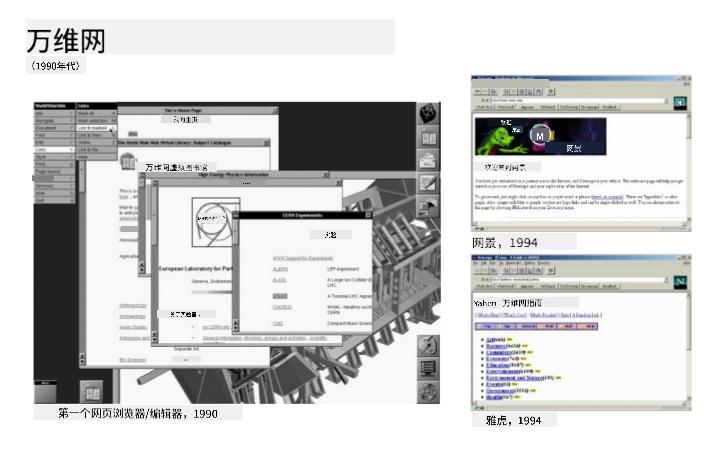Click the top NeXT dock icon
The height and width of the screenshot is (455, 728).
(428, 111)
